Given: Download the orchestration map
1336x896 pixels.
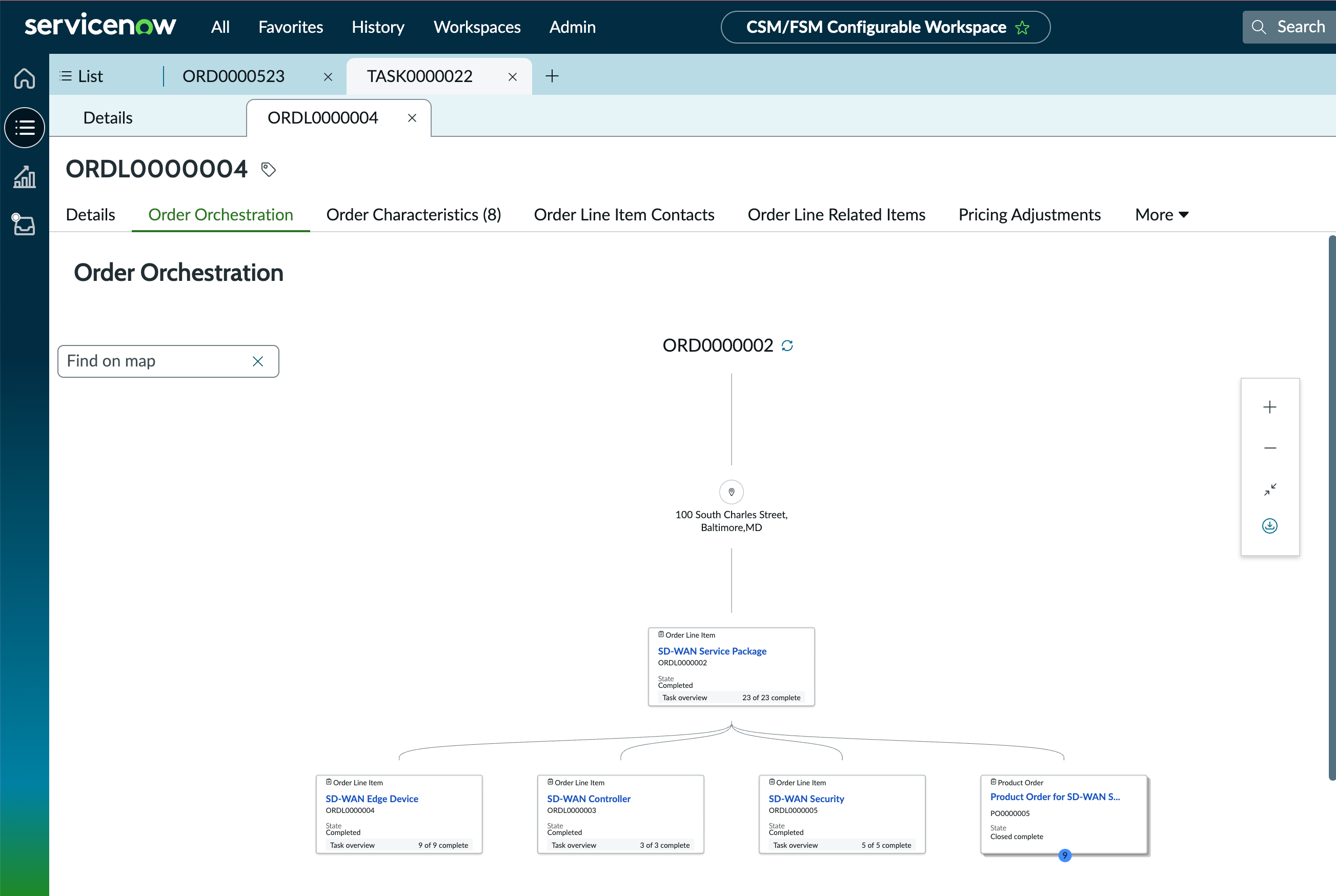Looking at the screenshot, I should coord(1270,526).
